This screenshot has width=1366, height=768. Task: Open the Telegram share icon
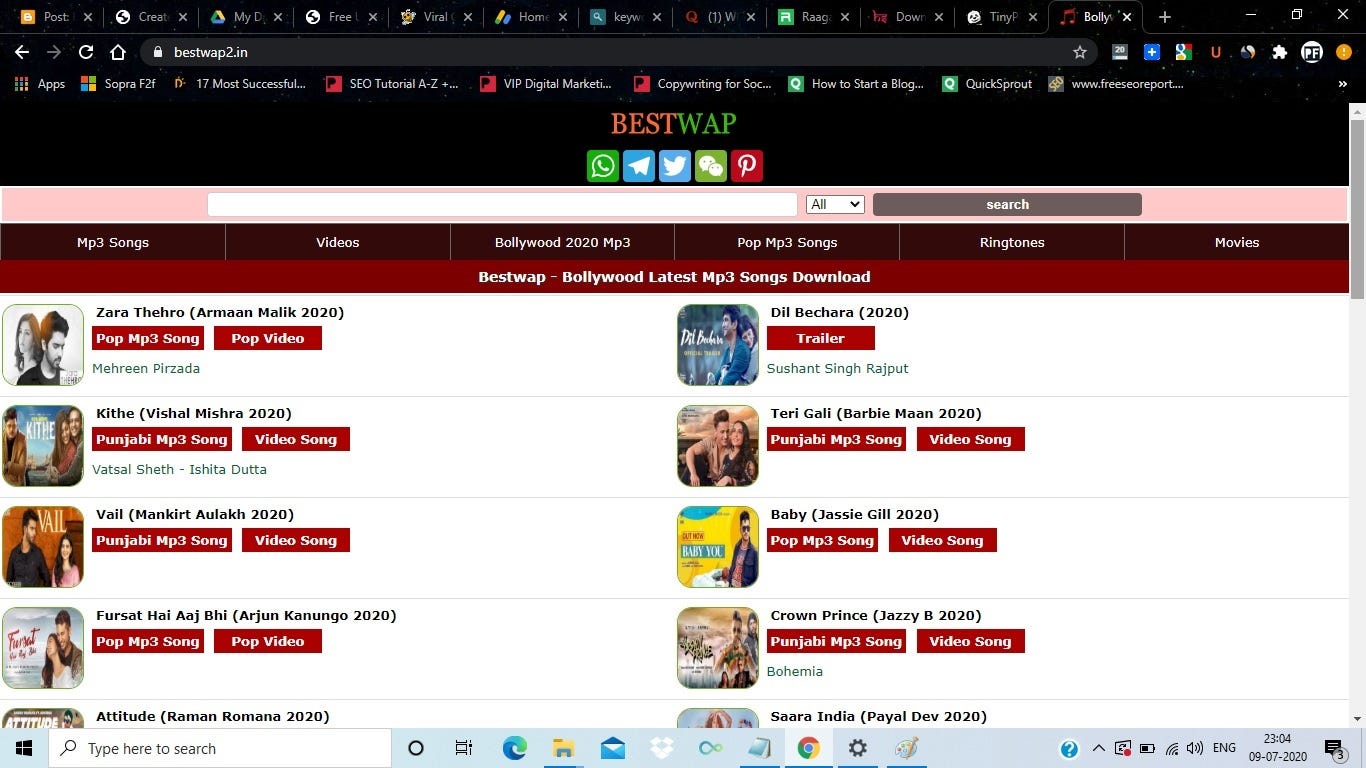[639, 166]
